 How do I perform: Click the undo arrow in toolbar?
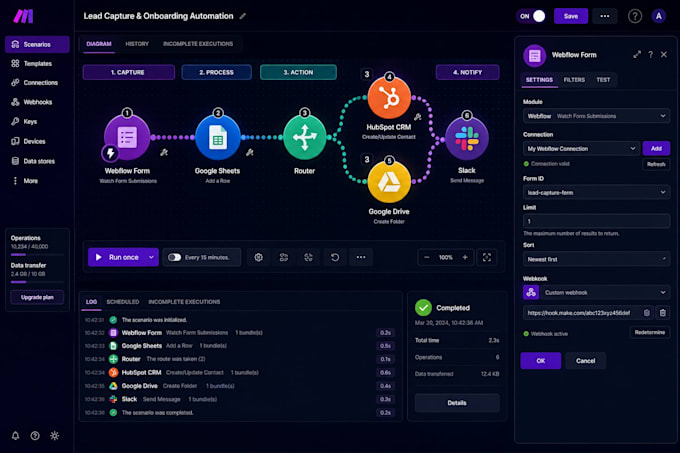coord(335,257)
